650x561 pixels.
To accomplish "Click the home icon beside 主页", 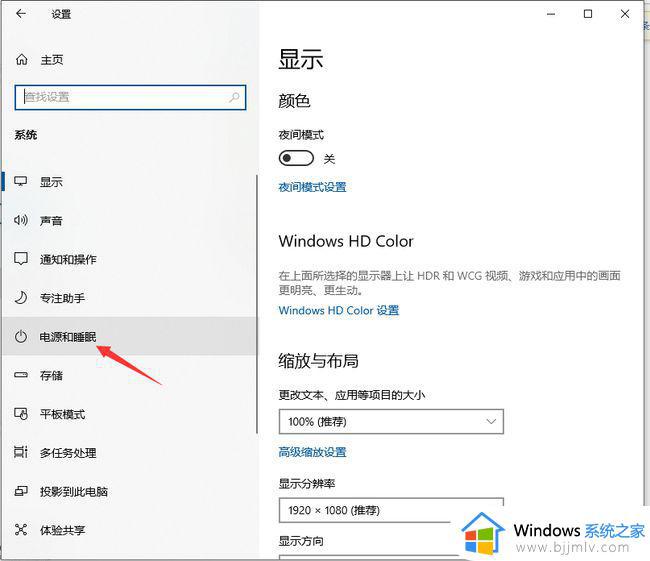I will click(22, 60).
